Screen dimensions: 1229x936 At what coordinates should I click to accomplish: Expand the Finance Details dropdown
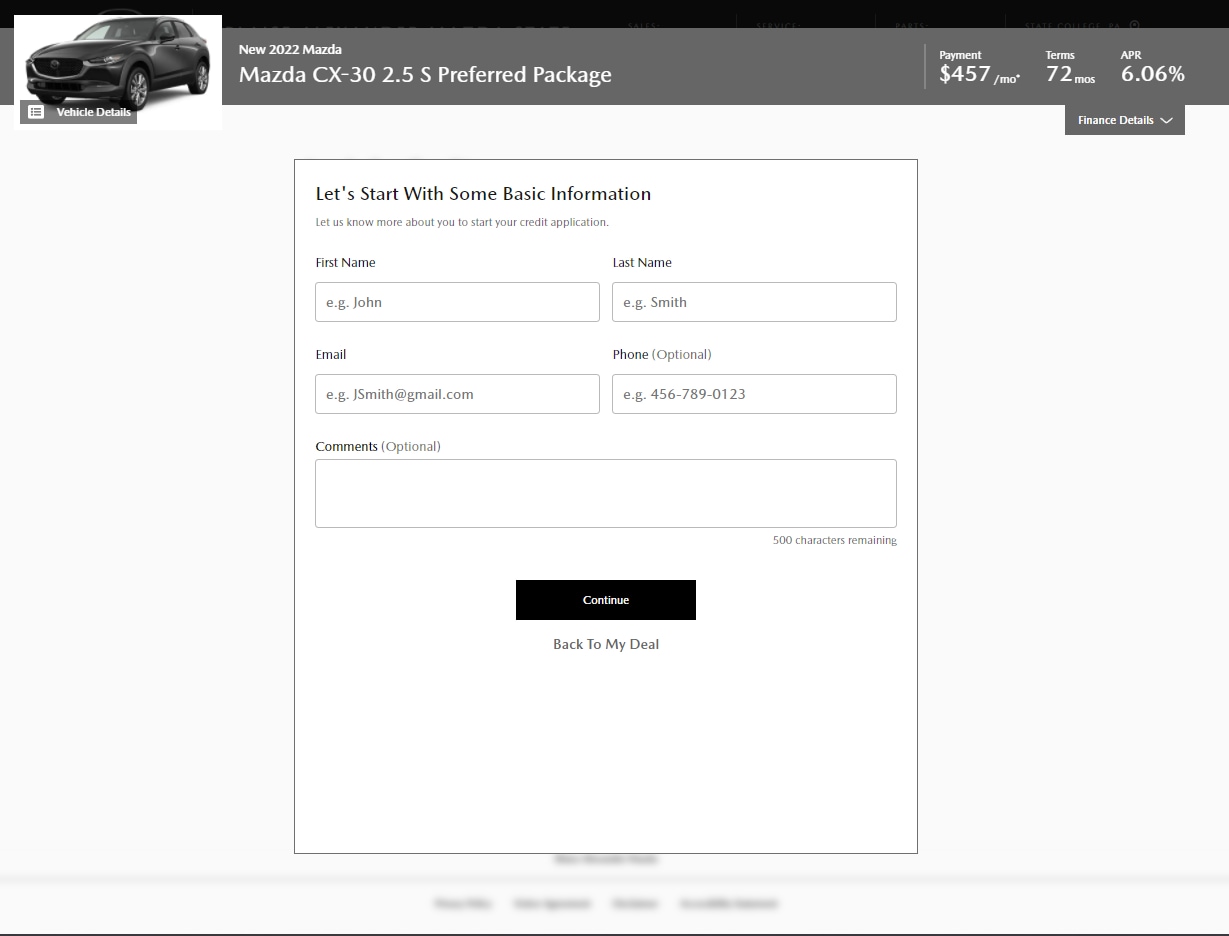[1125, 120]
